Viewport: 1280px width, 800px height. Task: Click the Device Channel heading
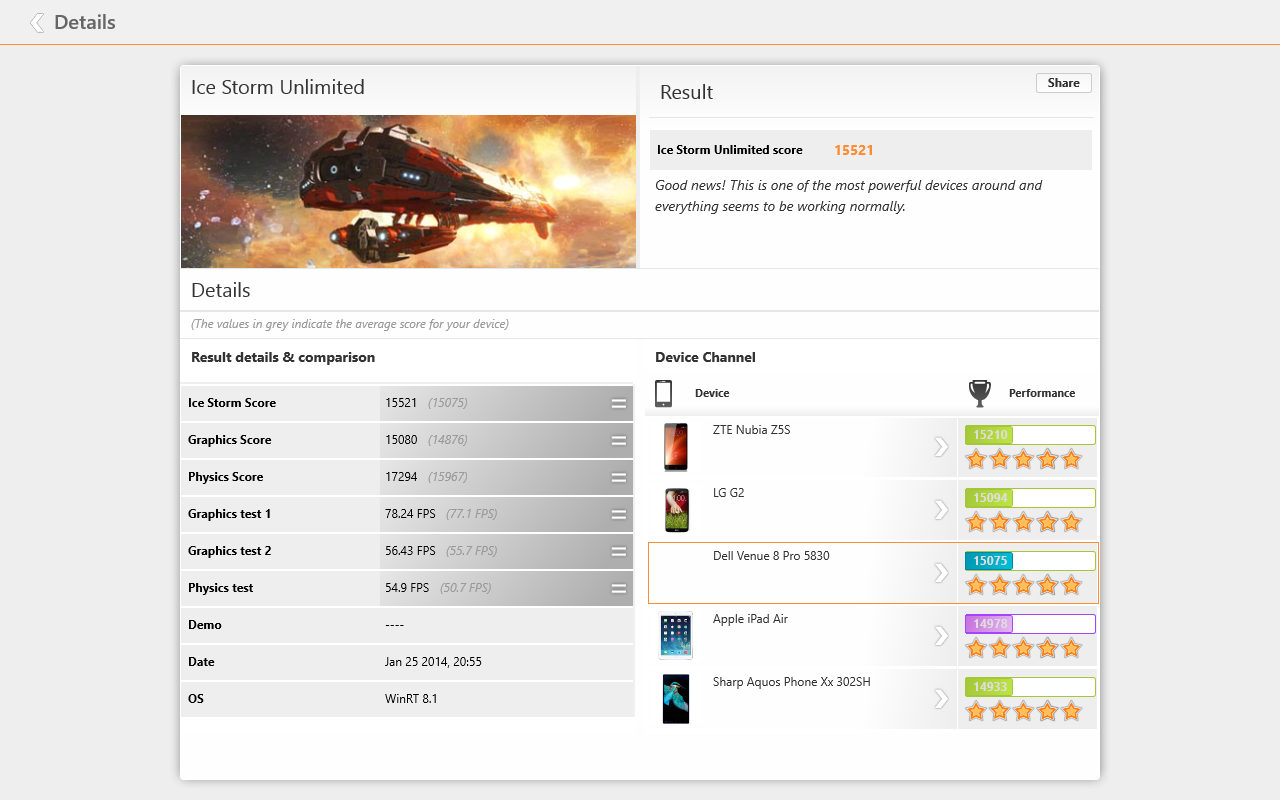(x=705, y=357)
